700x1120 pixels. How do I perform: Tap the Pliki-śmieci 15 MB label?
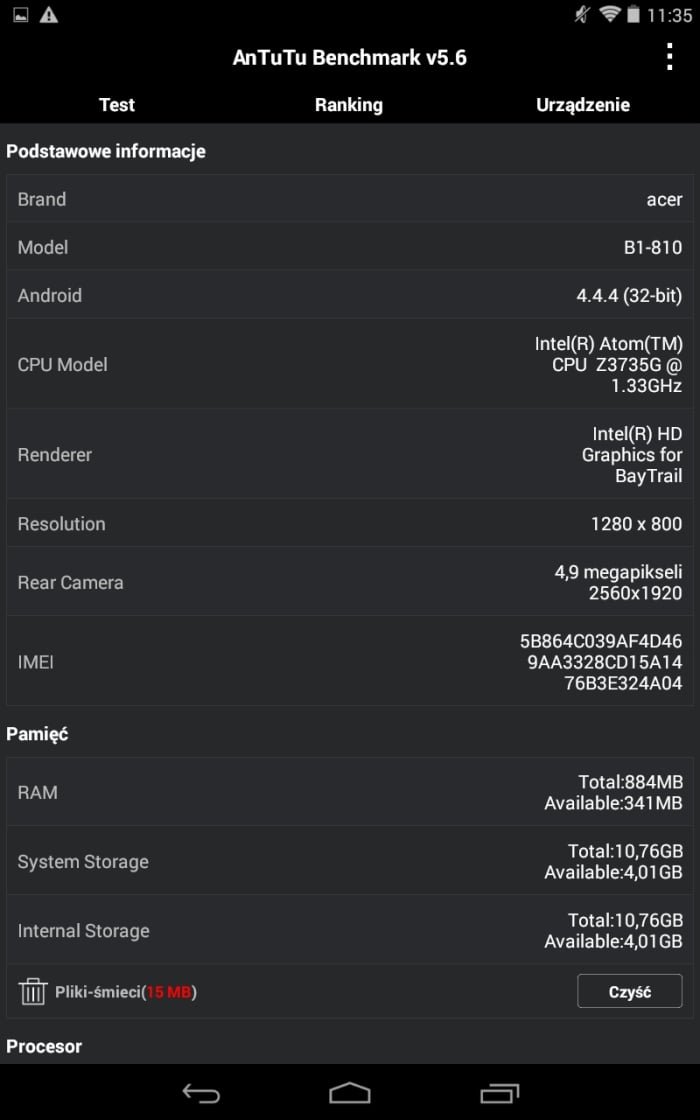pyautogui.click(x=126, y=991)
